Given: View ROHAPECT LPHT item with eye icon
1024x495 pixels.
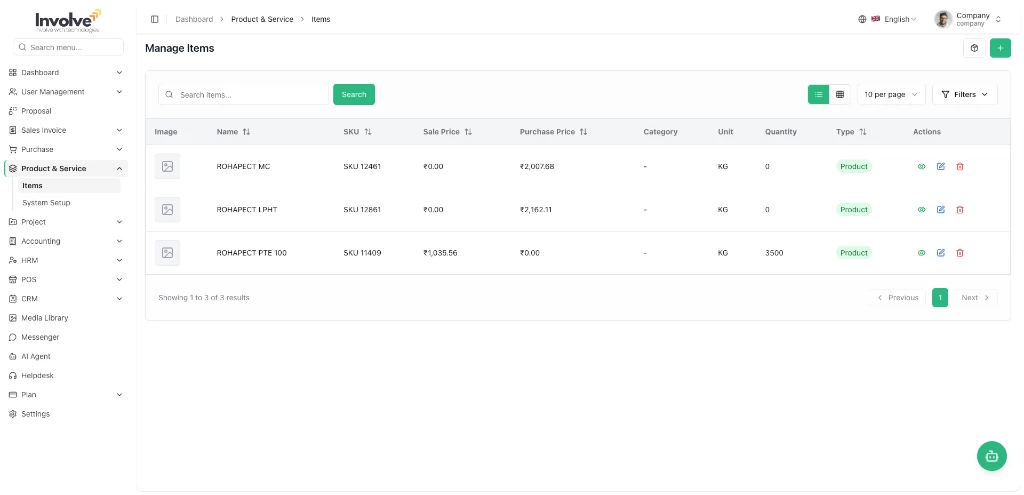Looking at the screenshot, I should pyautogui.click(x=921, y=210).
